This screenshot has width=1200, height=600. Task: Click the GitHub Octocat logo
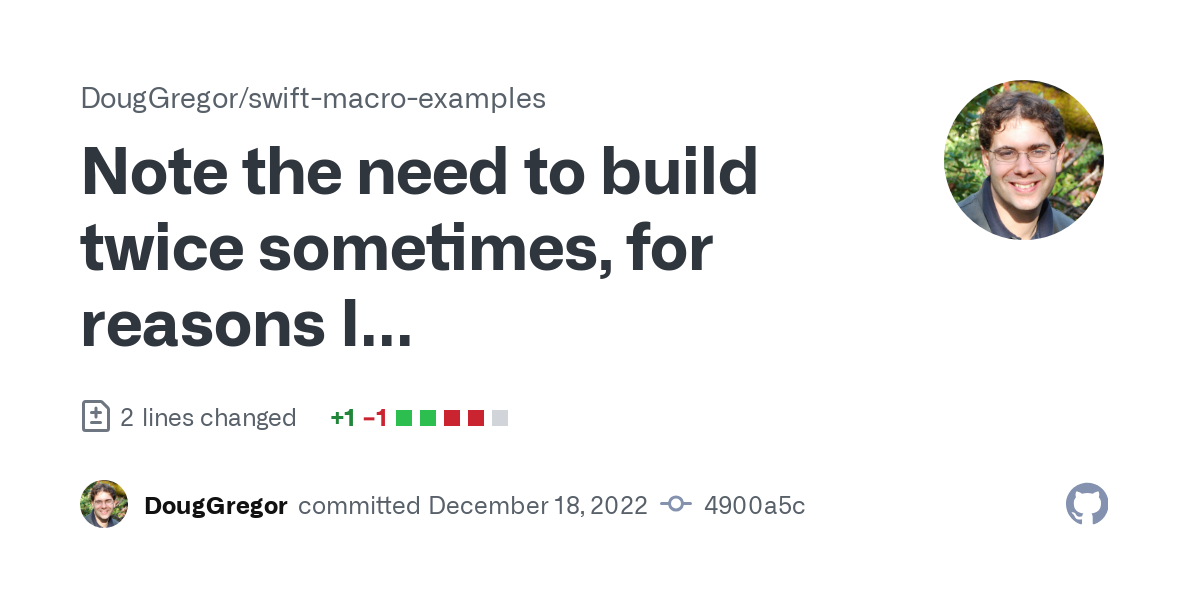tap(1087, 505)
